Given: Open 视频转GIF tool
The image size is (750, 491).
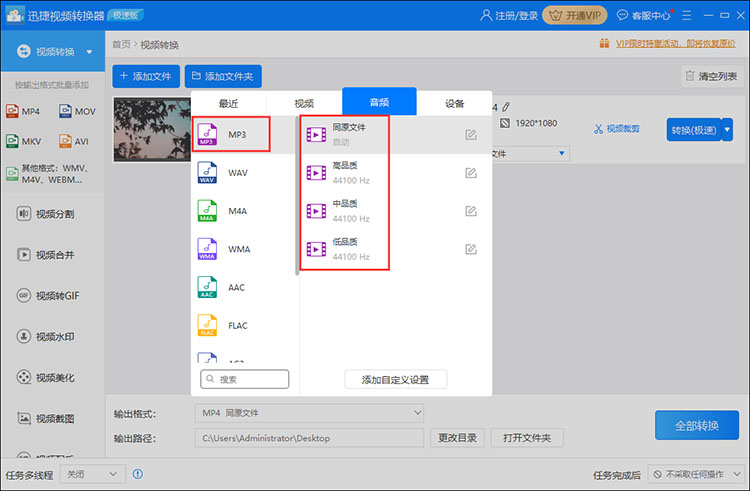Looking at the screenshot, I should [x=48, y=295].
